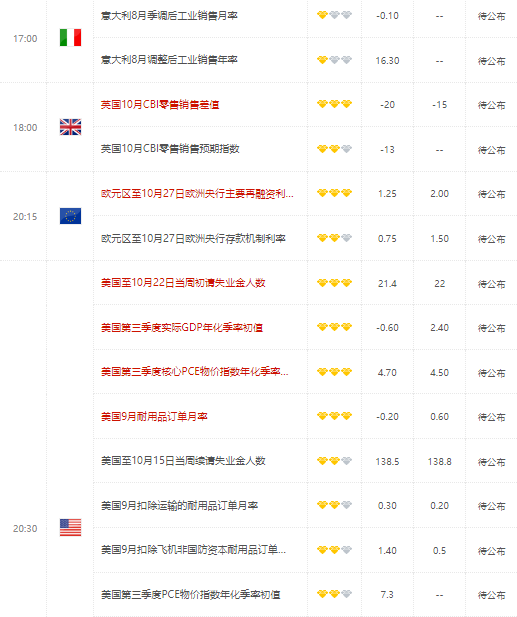Click forecast value 2.00
517x617 pixels.
[439, 194]
